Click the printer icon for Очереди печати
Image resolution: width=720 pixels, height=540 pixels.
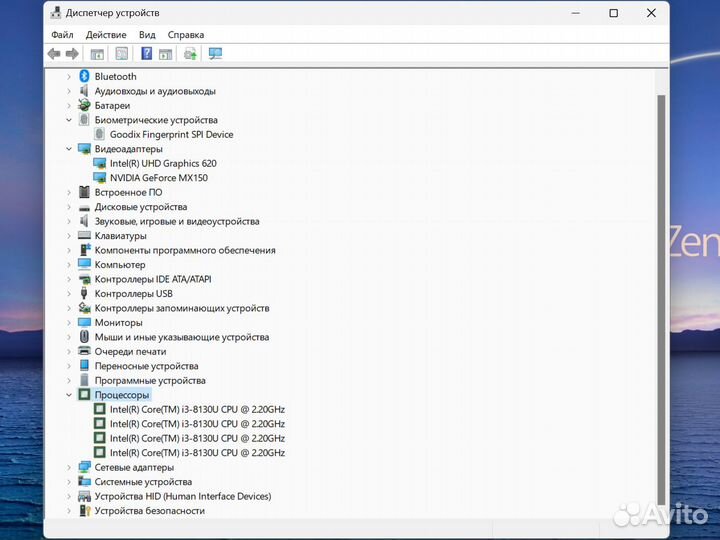[84, 351]
